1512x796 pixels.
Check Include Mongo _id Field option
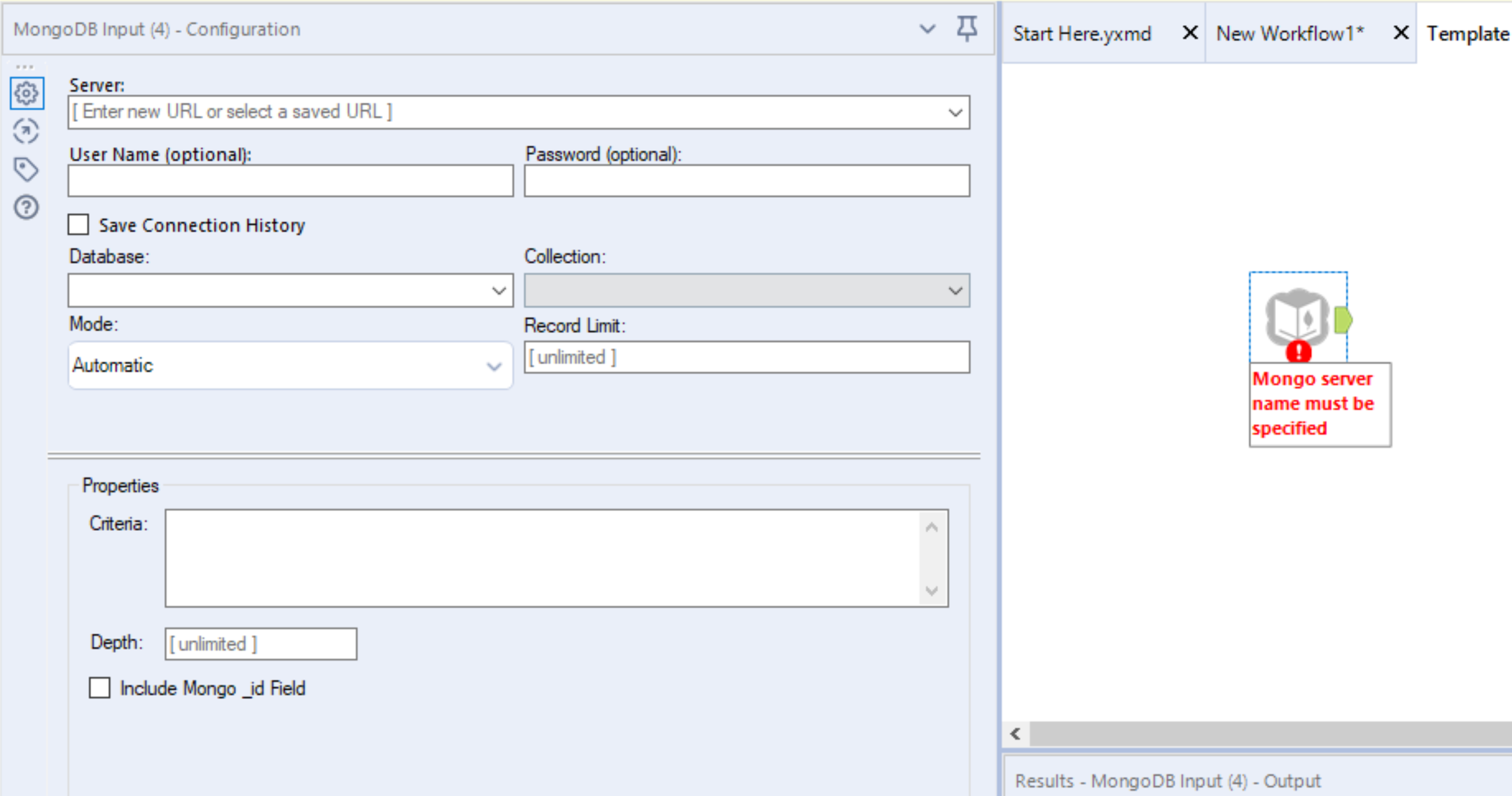100,688
